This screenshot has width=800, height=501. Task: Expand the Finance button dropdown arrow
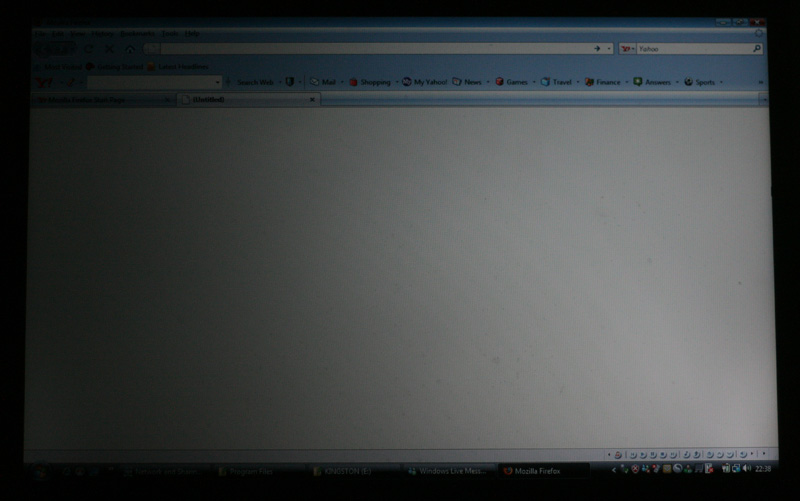click(x=627, y=82)
